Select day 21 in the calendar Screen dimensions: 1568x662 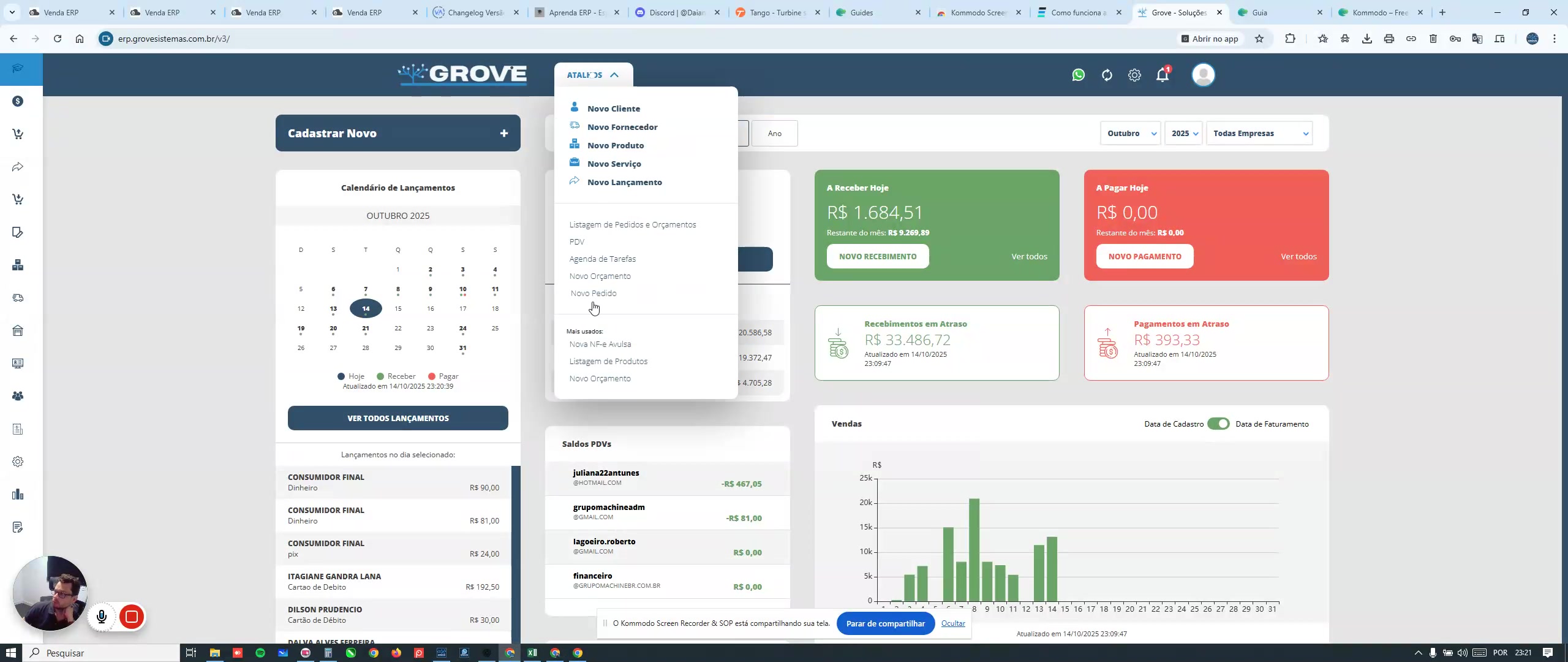pyautogui.click(x=365, y=328)
